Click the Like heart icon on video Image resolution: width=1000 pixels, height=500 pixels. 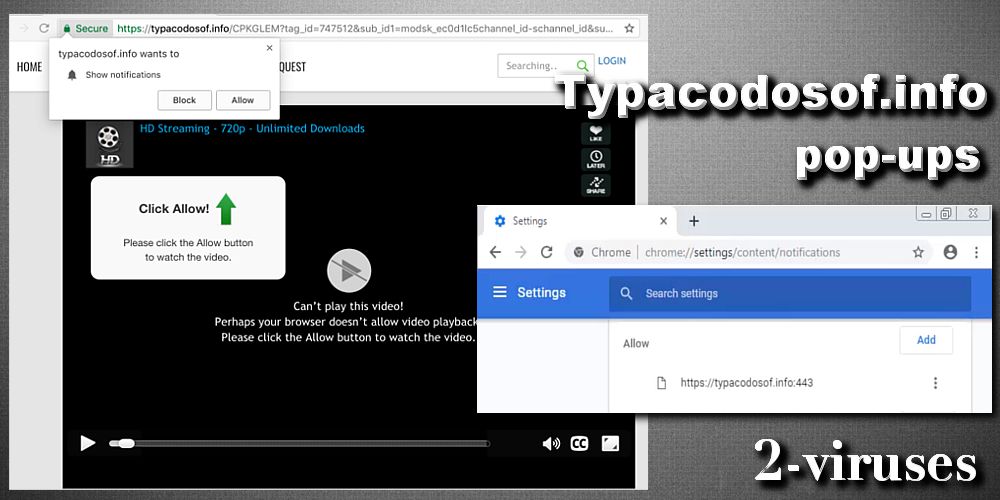(596, 133)
